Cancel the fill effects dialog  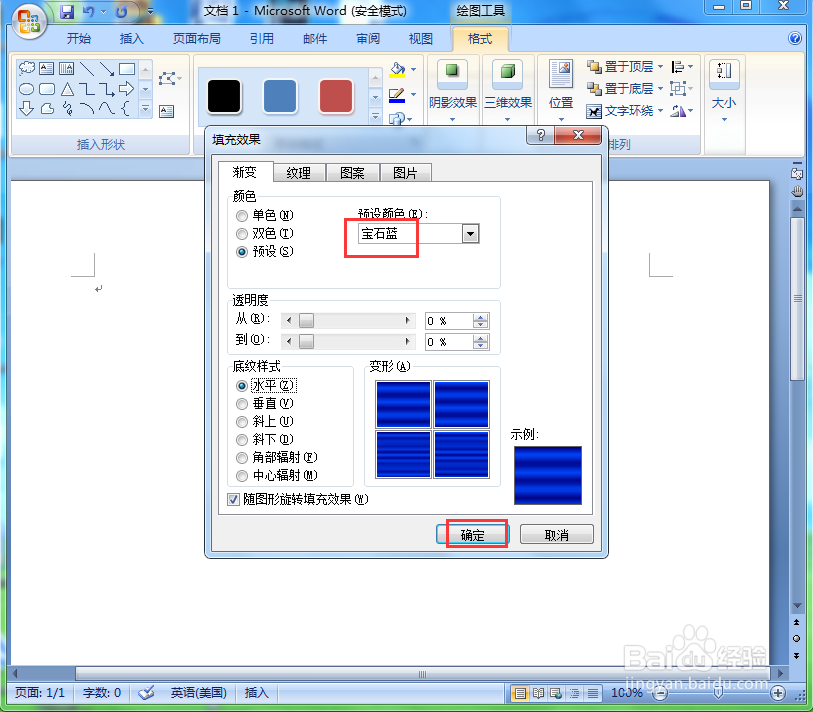tap(556, 535)
